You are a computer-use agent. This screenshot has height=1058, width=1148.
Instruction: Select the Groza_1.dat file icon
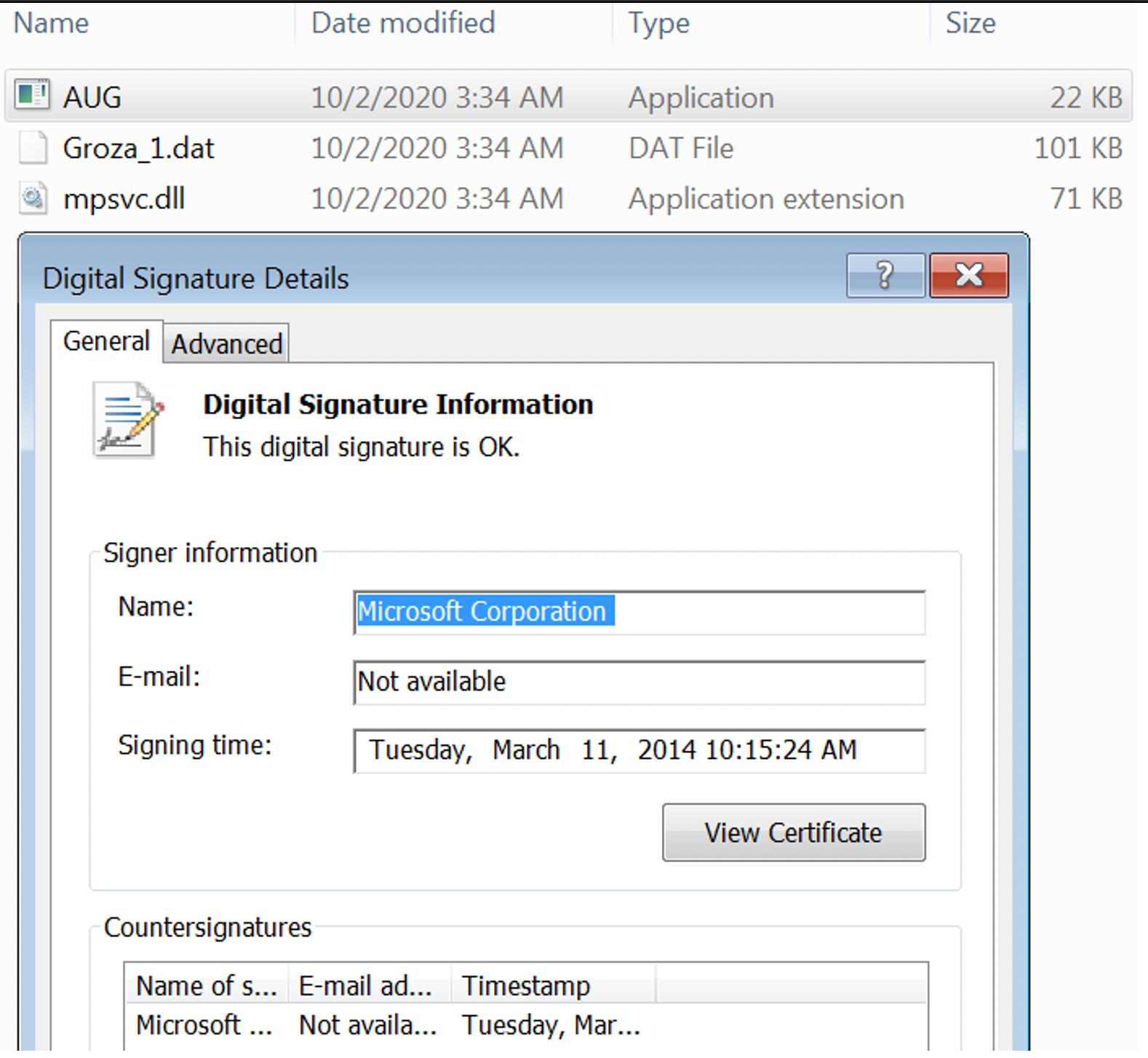33,148
